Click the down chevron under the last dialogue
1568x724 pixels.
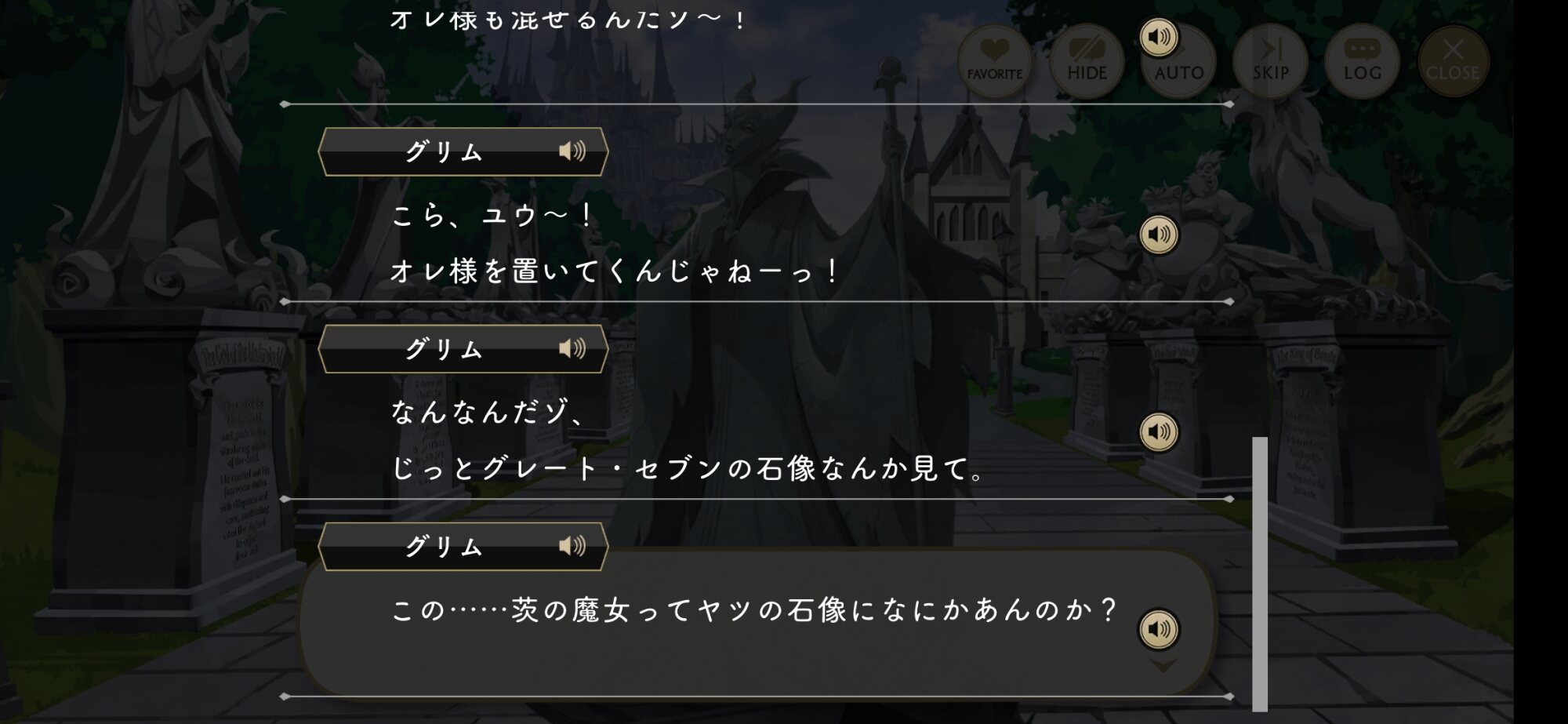click(x=1162, y=665)
